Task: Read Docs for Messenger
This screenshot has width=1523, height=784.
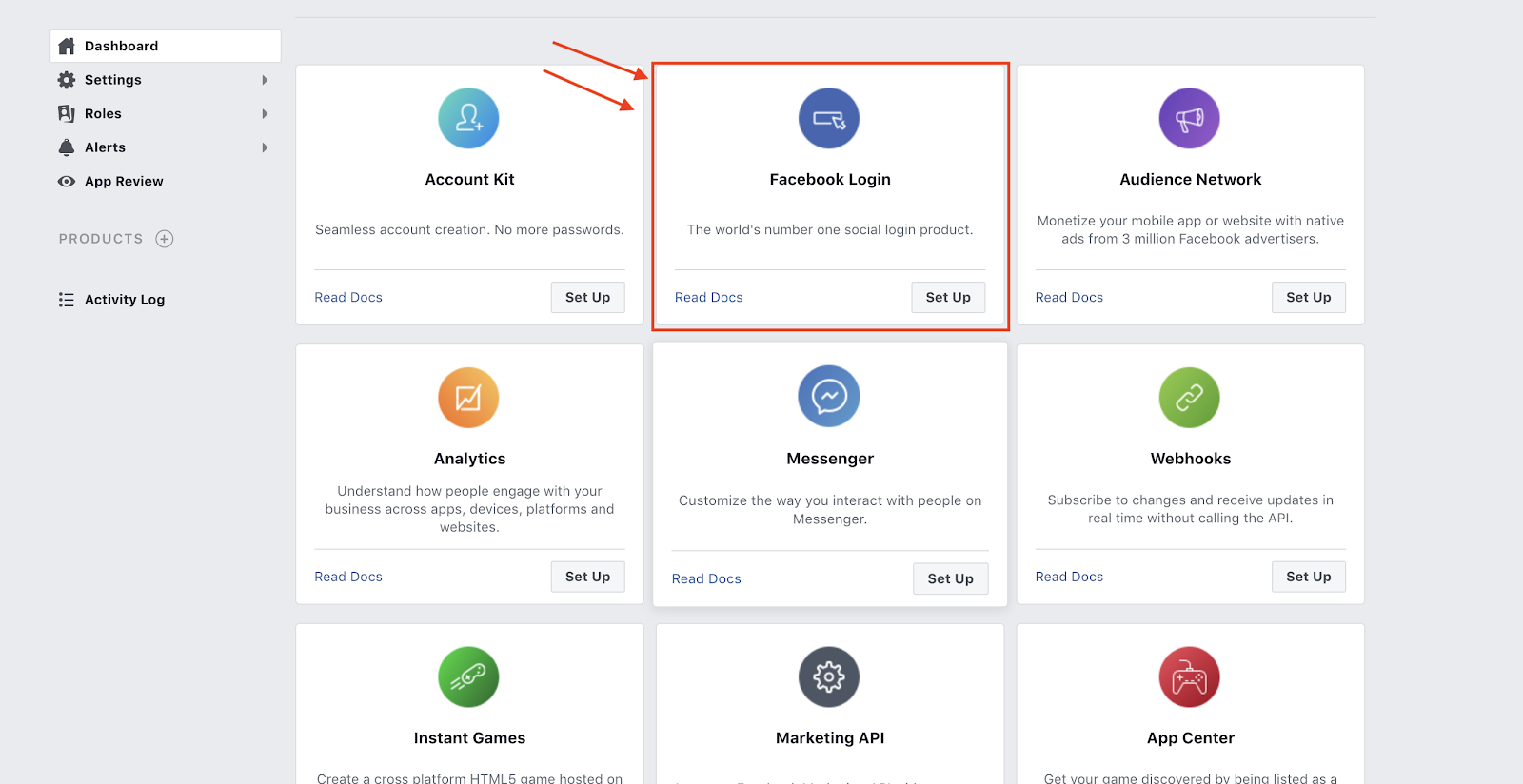Action: pos(706,578)
